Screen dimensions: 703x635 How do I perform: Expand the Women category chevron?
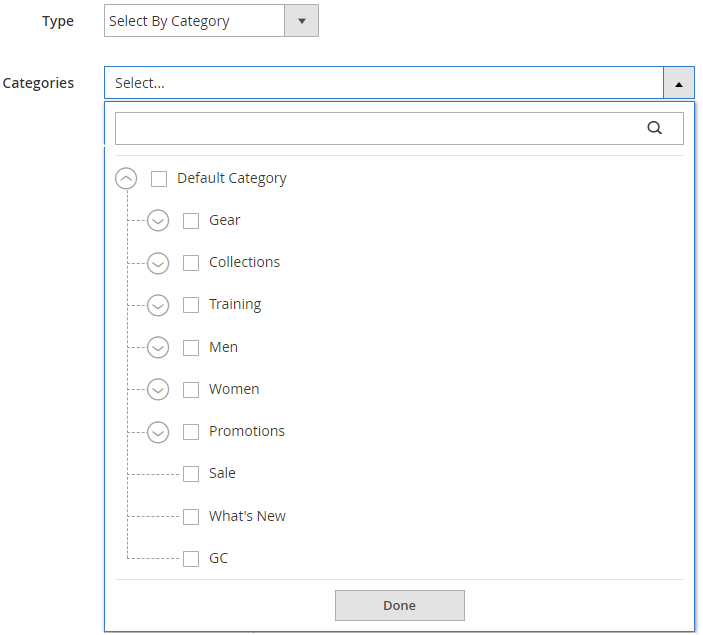(x=158, y=389)
